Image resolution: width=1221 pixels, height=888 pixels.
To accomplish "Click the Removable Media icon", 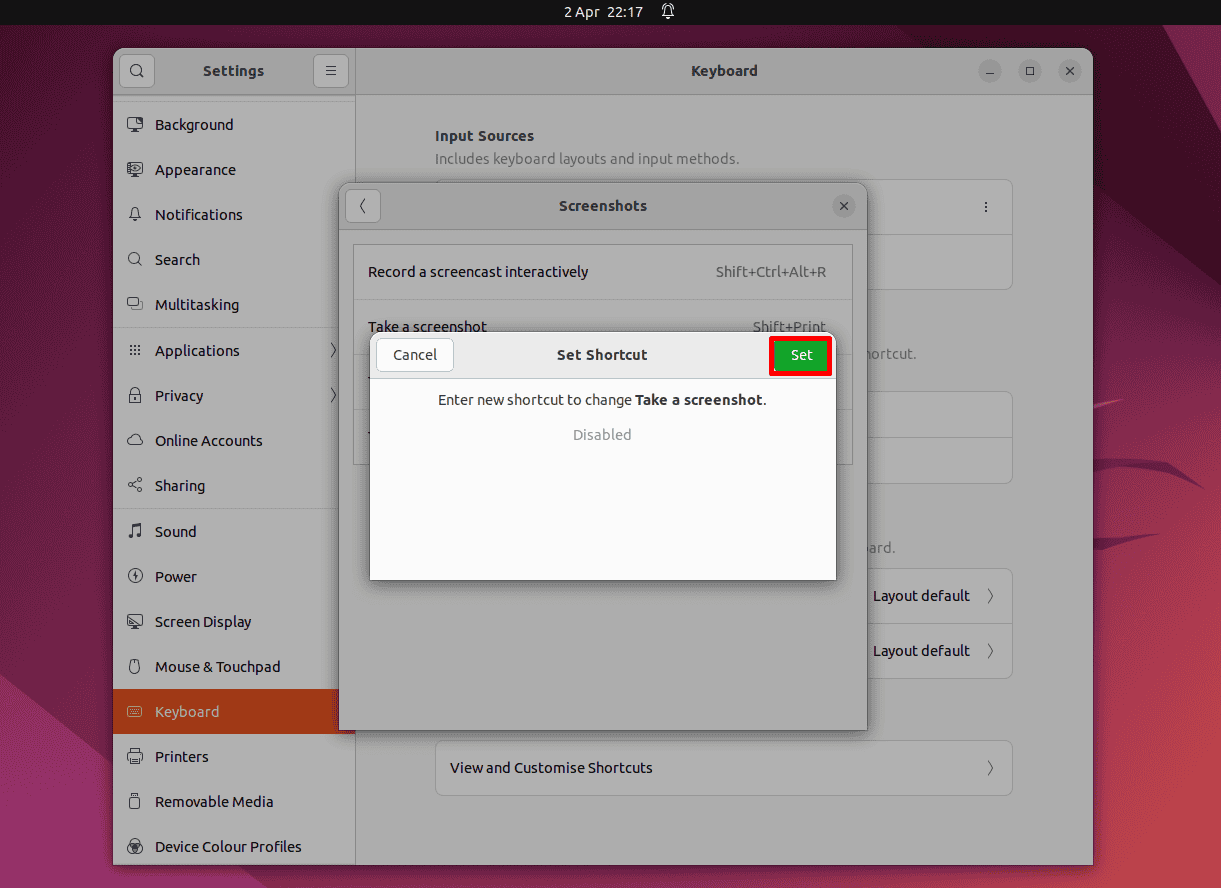I will (135, 802).
